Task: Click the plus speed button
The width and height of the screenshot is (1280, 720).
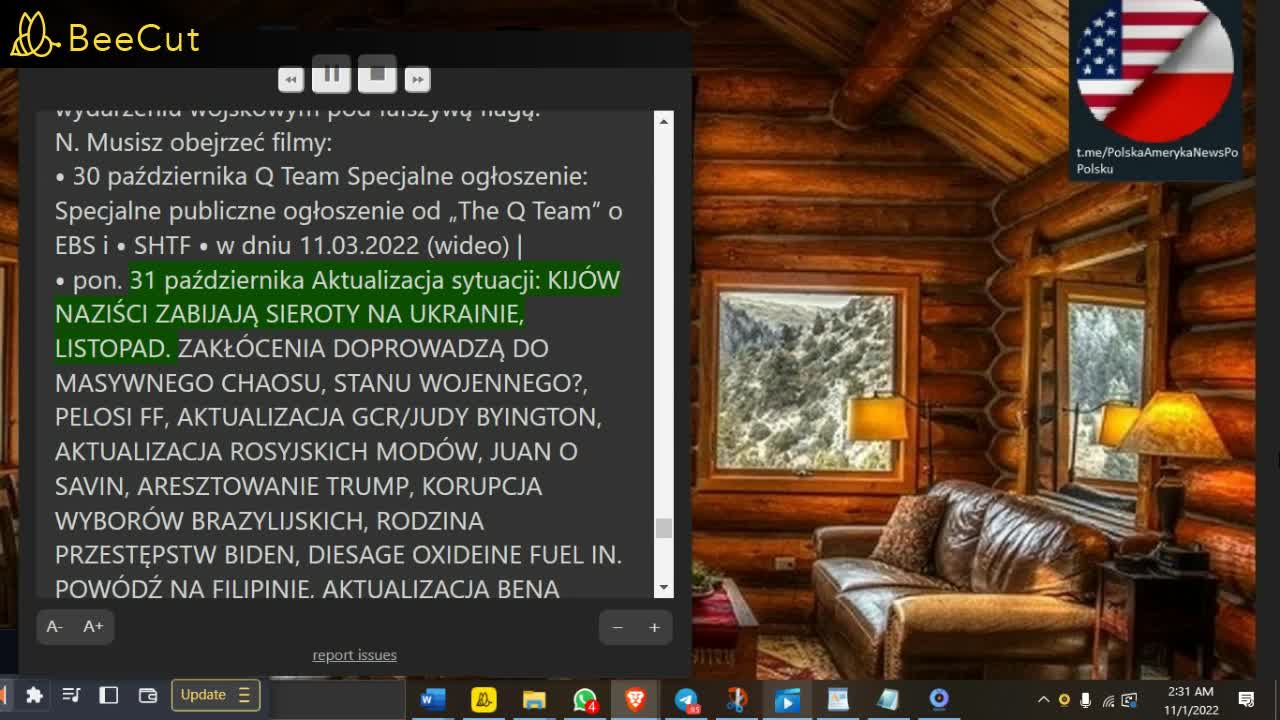Action: point(654,627)
